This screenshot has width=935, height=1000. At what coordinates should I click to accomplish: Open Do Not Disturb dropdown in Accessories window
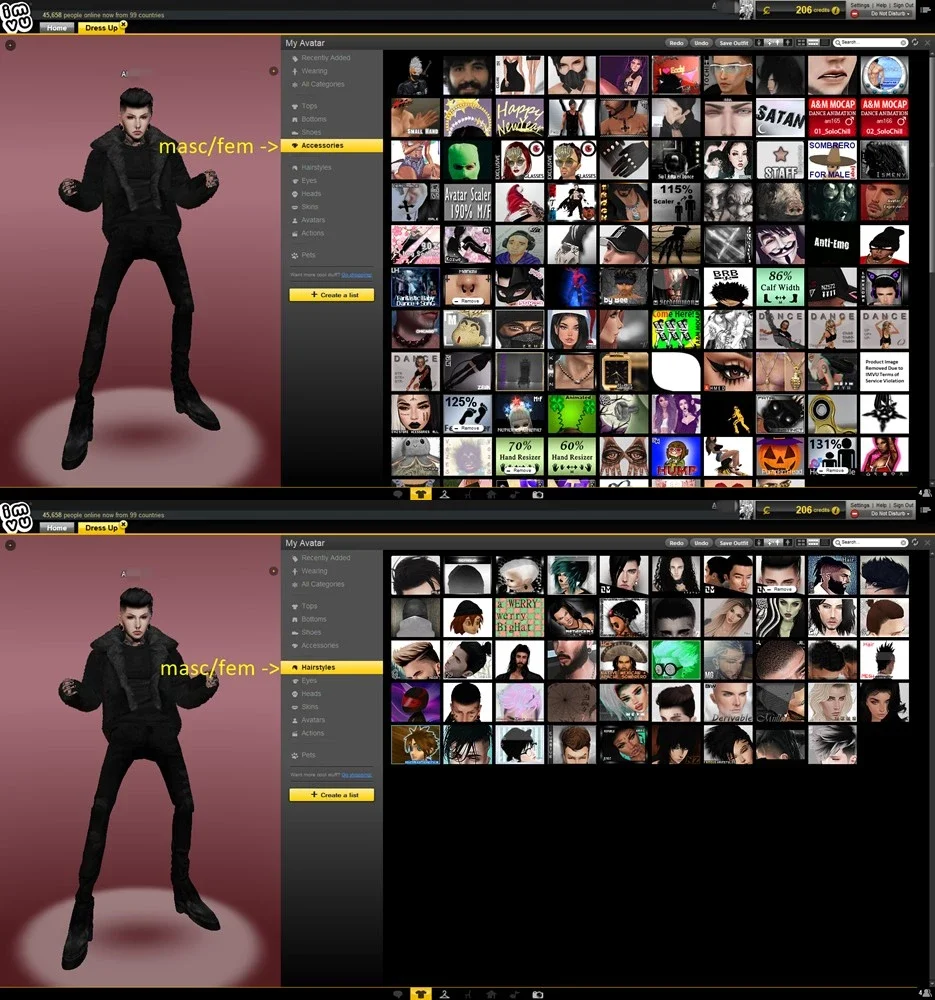[x=889, y=13]
